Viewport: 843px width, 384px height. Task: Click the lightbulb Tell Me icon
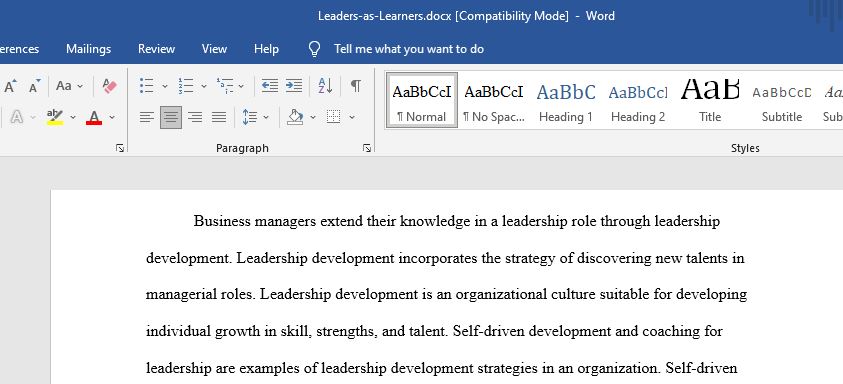[315, 49]
